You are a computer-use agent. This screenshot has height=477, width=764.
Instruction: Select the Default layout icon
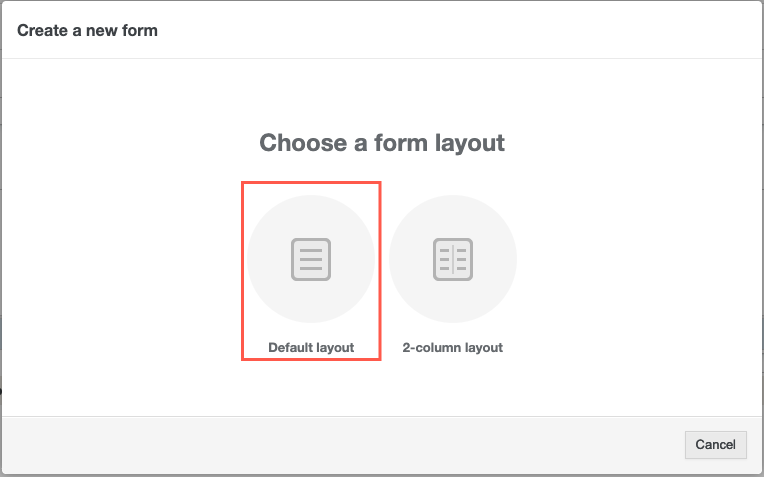coord(311,259)
